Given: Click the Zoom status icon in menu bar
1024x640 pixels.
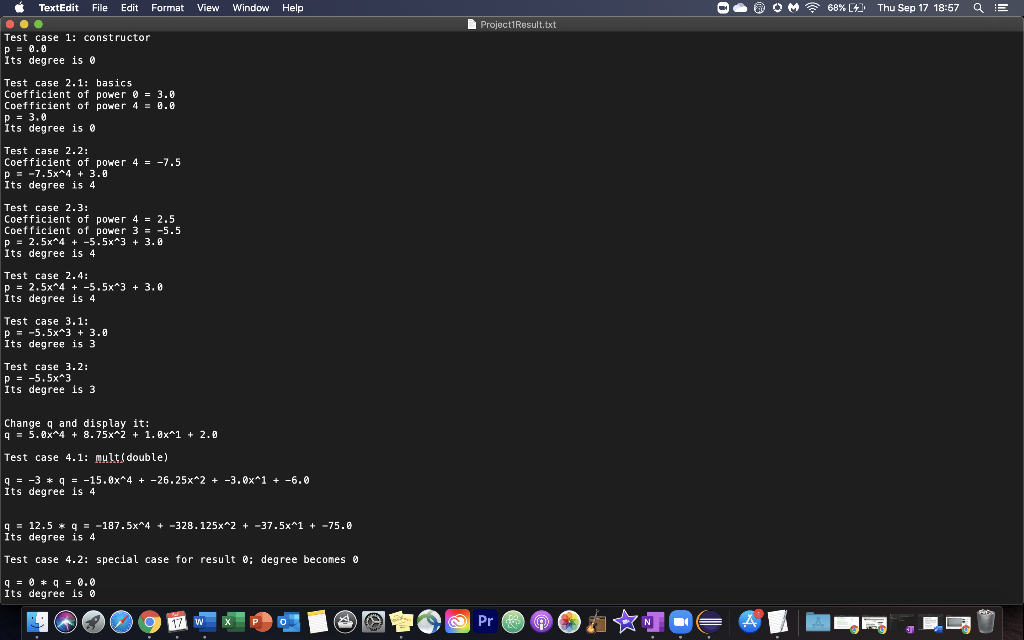Looking at the screenshot, I should tap(723, 8).
